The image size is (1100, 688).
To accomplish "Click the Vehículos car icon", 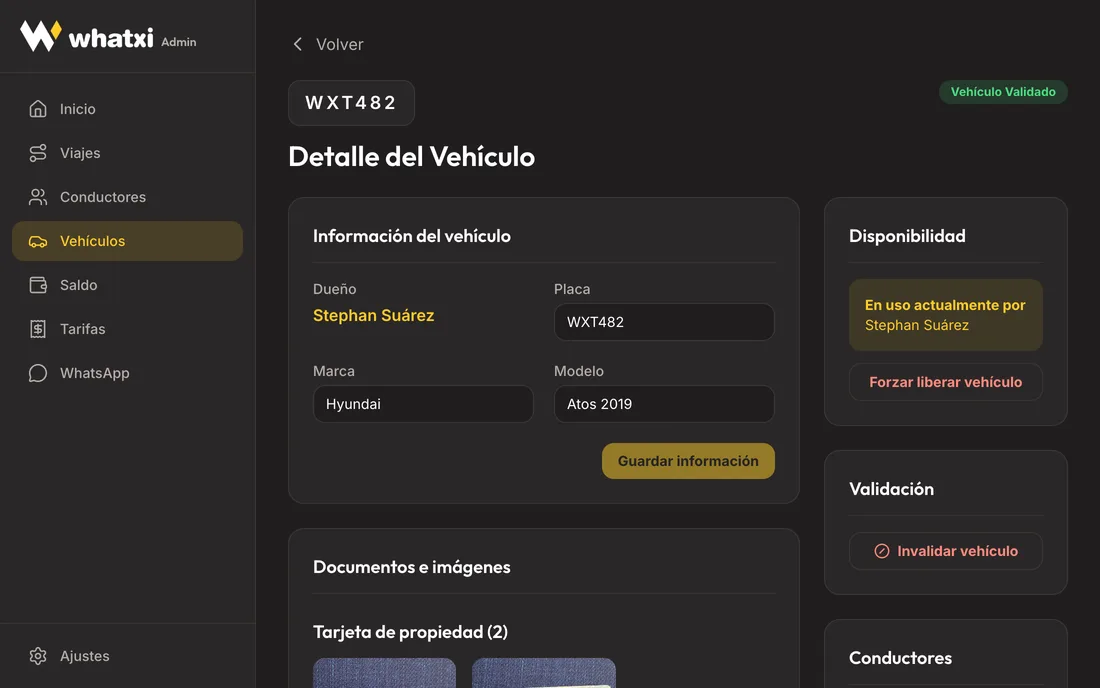I will click(38, 241).
